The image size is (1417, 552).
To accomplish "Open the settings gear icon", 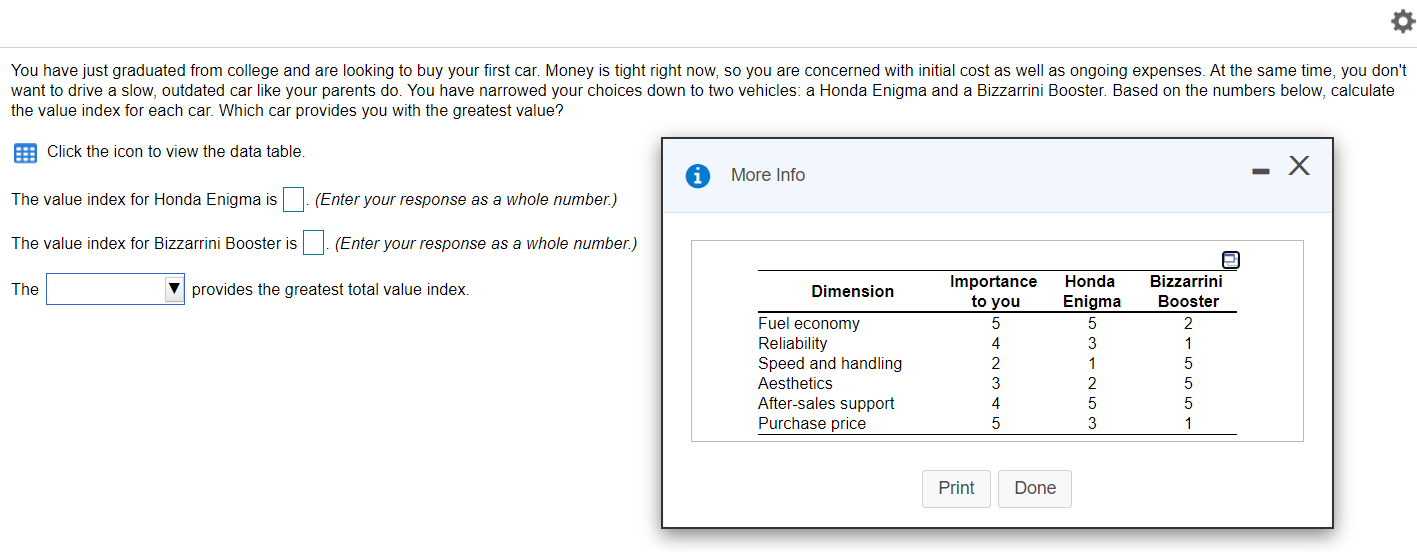I will (1398, 24).
